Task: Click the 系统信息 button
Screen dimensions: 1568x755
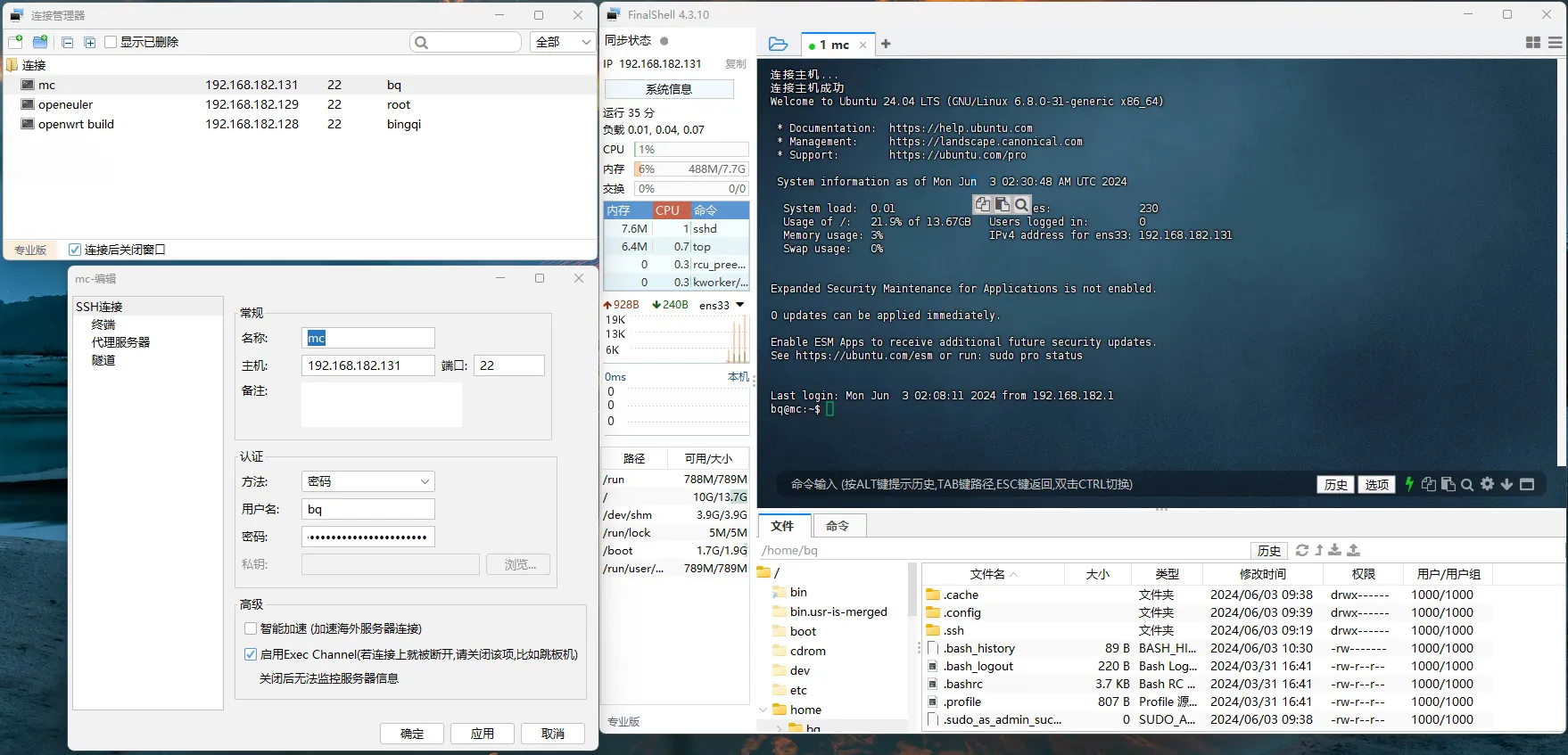Action: tap(669, 89)
